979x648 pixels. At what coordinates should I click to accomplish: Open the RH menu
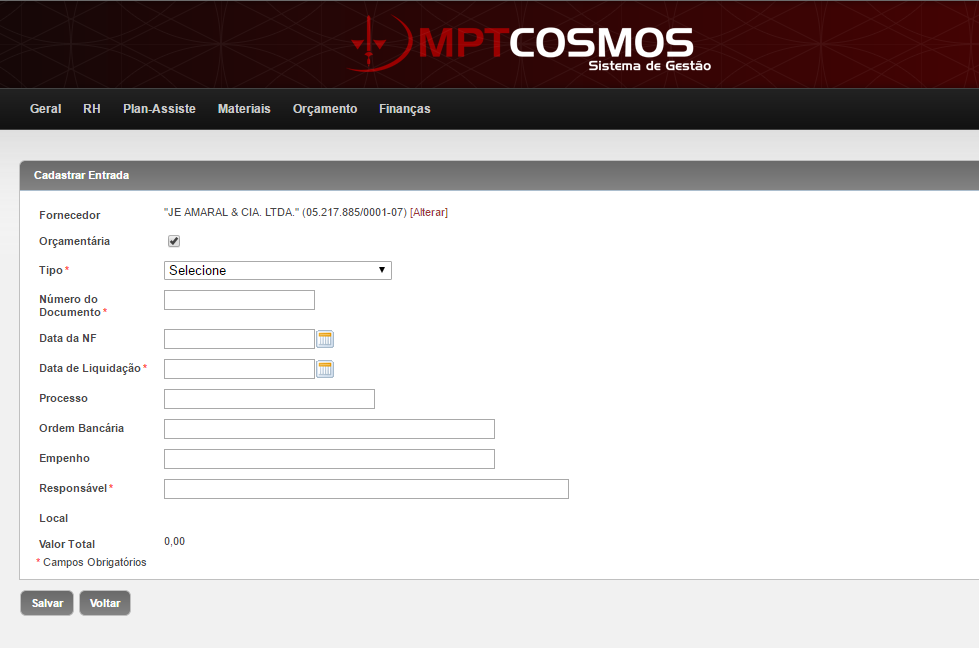point(92,109)
